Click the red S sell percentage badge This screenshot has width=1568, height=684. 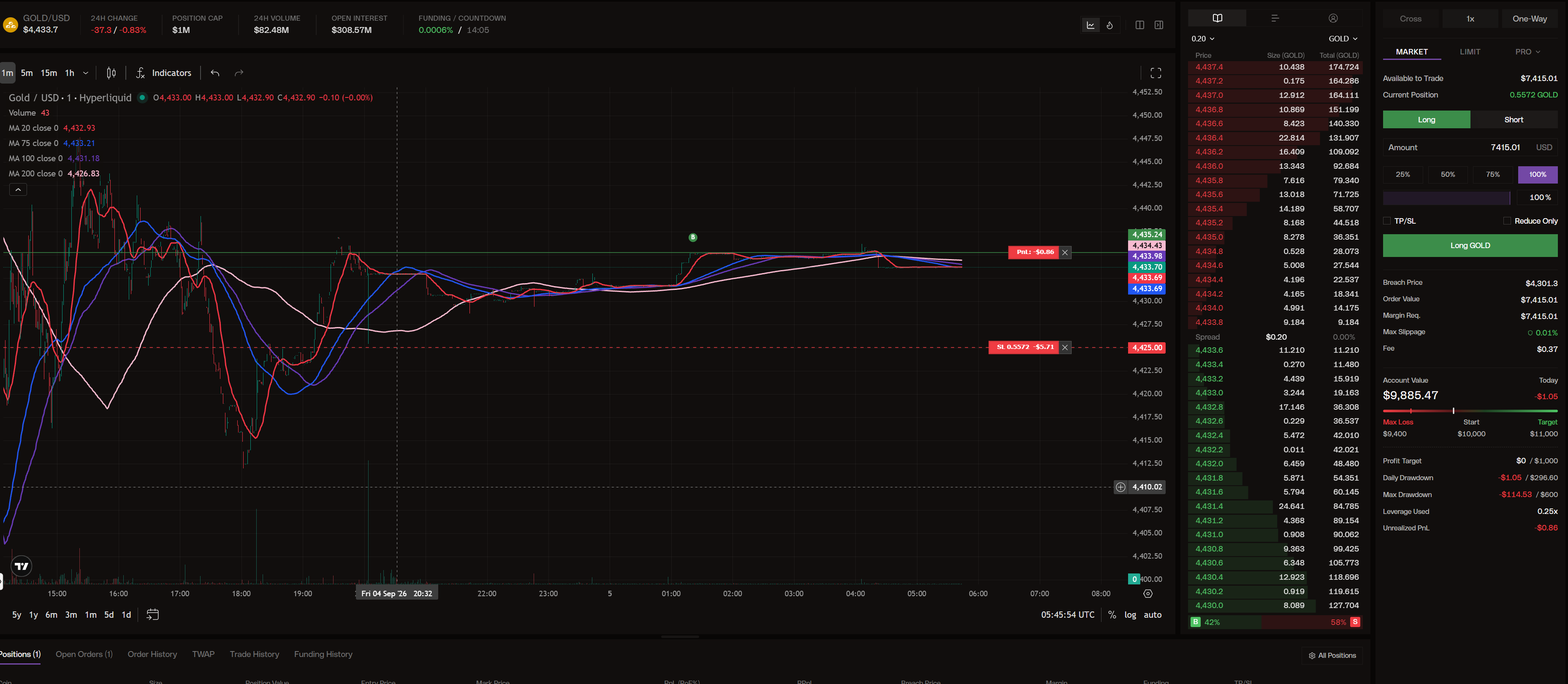(1355, 622)
